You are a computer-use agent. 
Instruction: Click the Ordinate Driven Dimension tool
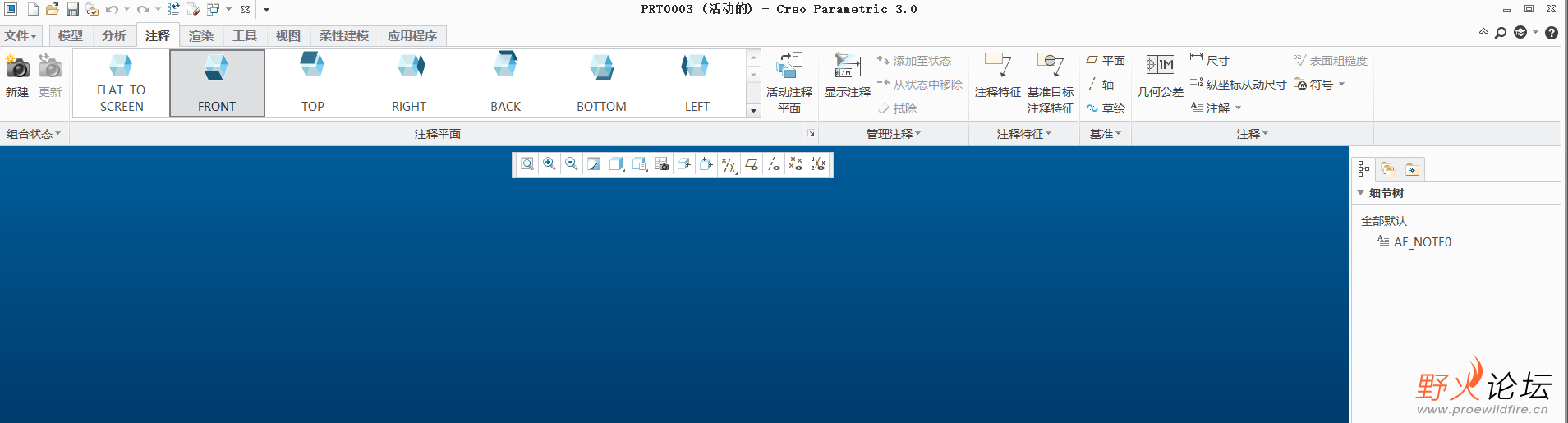[x=1238, y=85]
